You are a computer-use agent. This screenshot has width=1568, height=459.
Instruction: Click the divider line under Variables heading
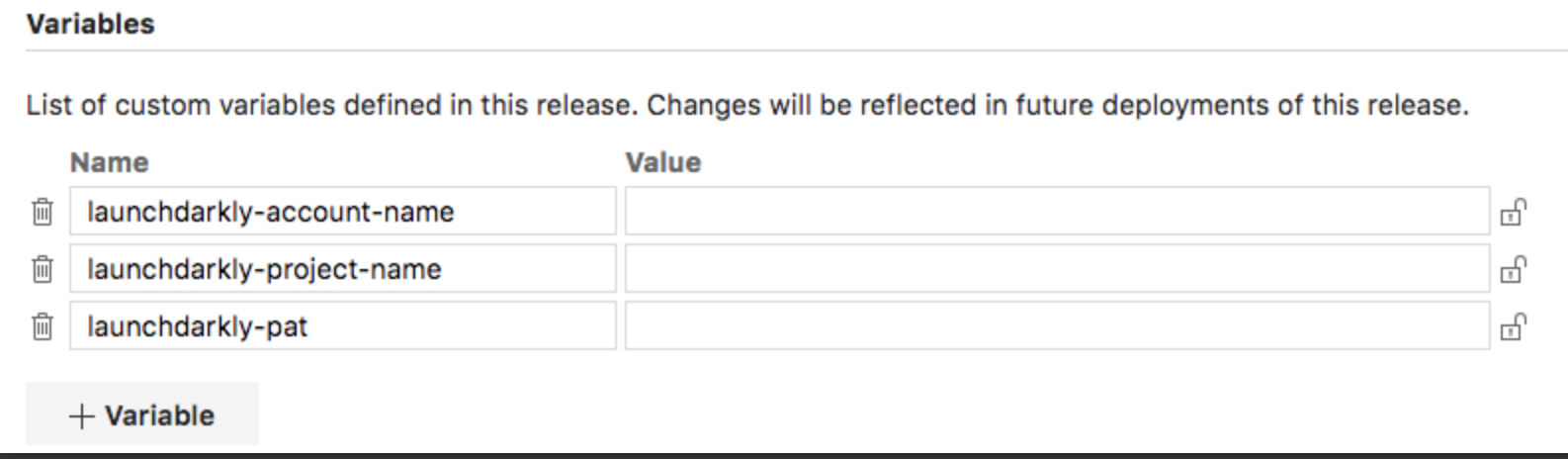coord(791,50)
